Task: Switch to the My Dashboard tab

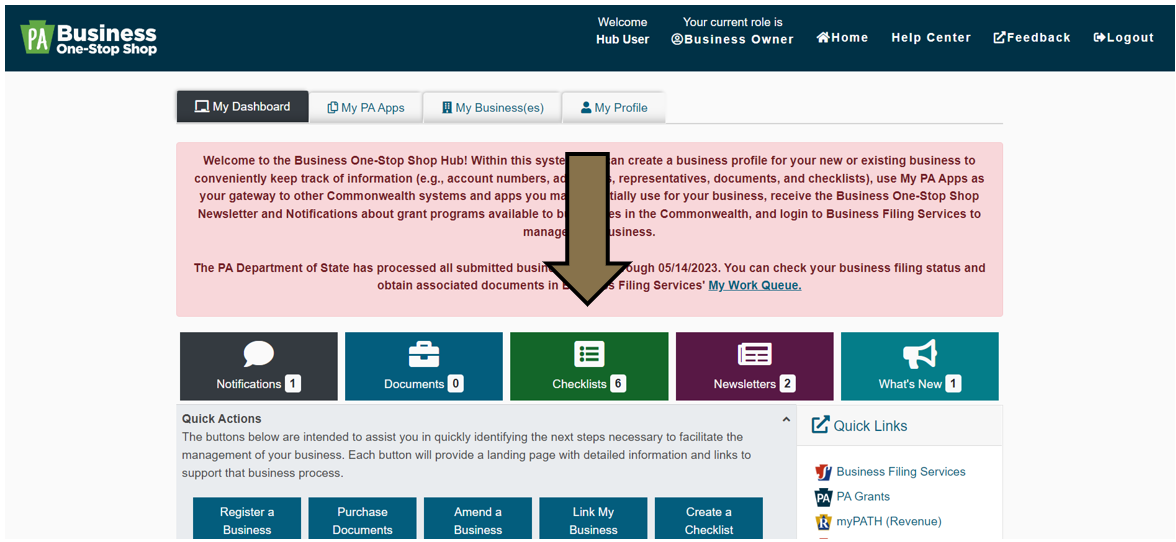Action: coord(242,106)
